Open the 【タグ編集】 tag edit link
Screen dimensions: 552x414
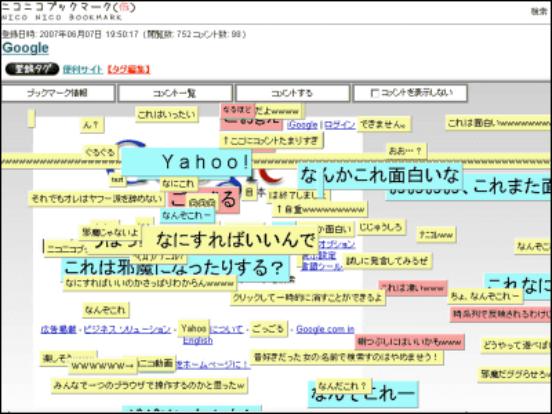coord(128,69)
